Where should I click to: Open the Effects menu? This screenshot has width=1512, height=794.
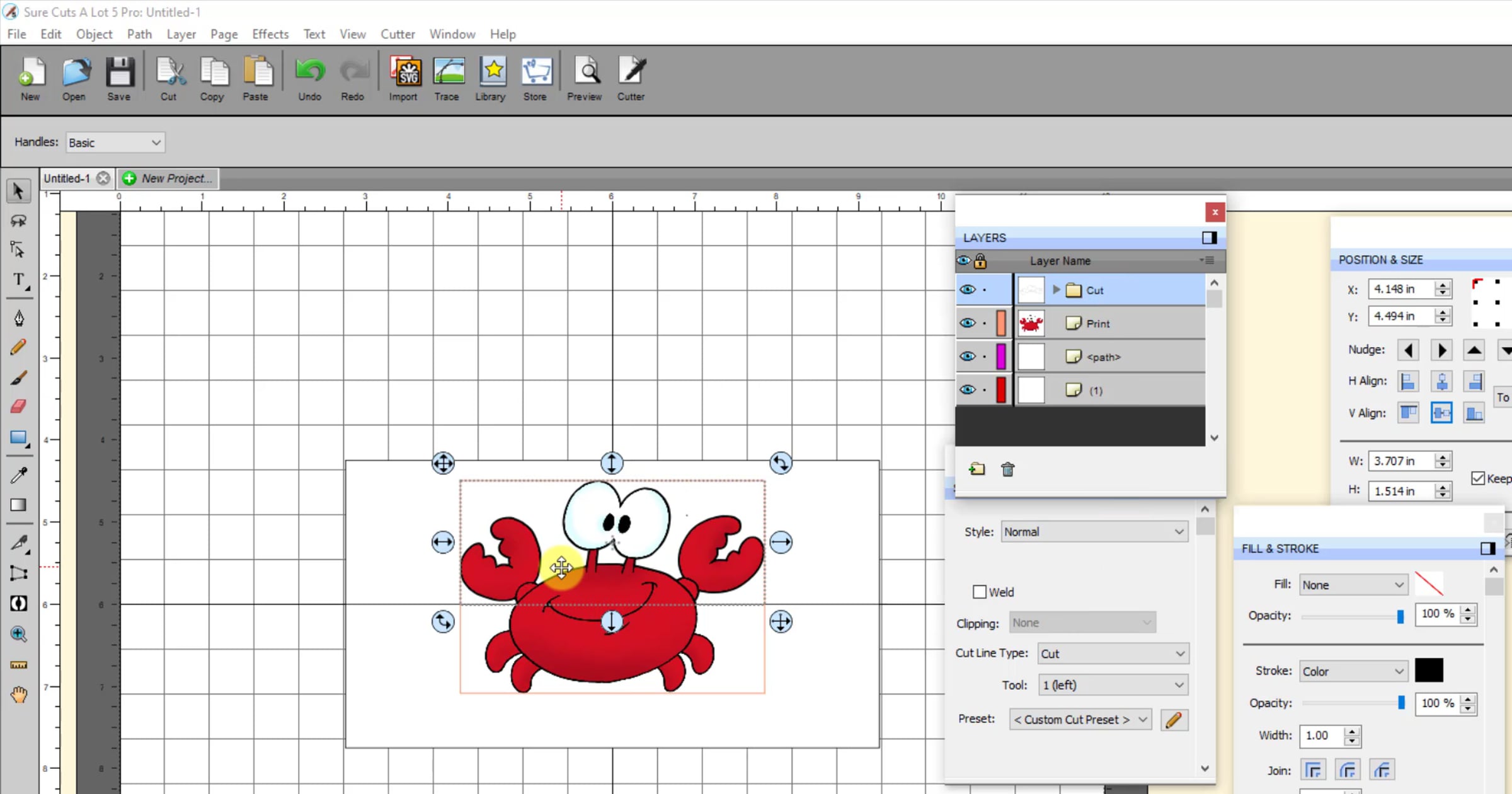270,34
